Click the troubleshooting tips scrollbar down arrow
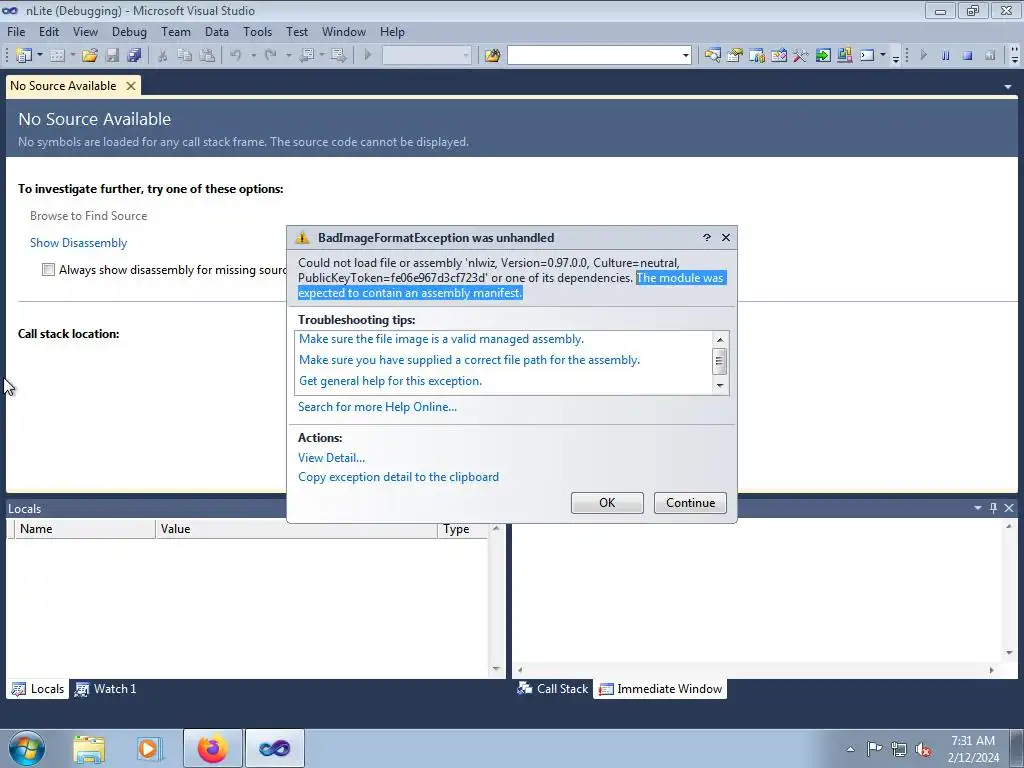 tap(720, 385)
